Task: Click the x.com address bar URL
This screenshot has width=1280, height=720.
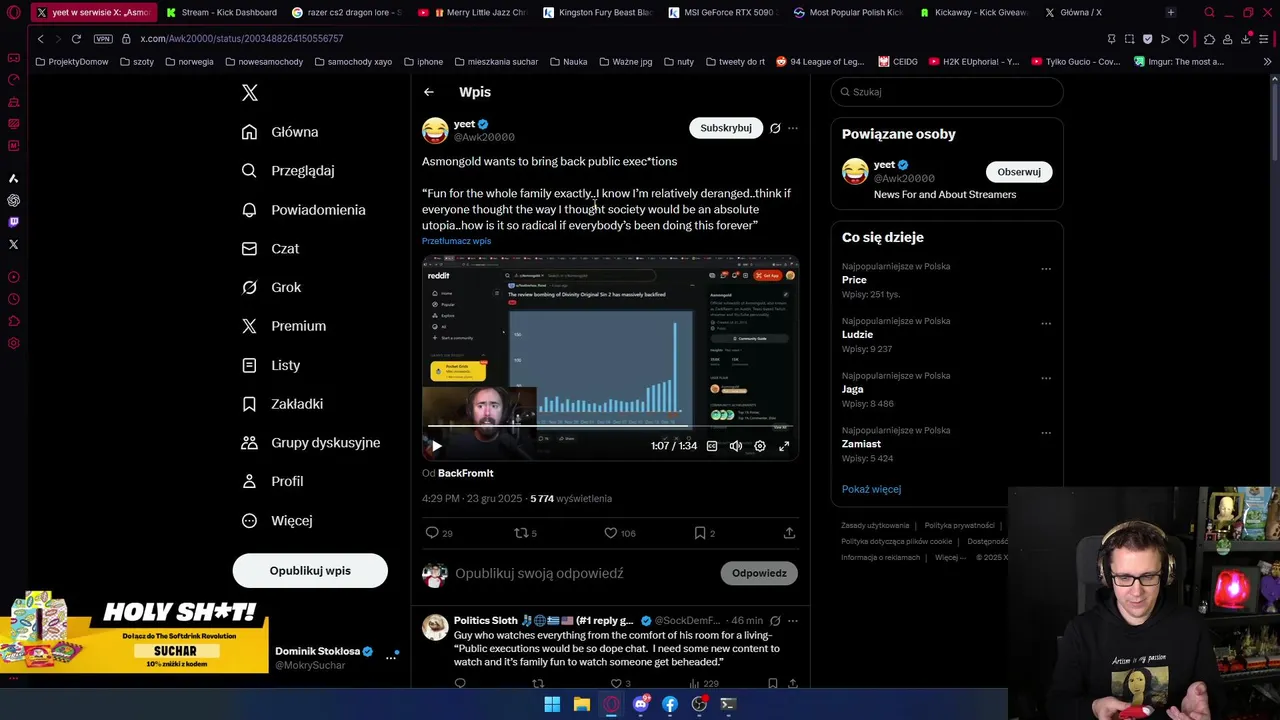Action: pos(241,39)
